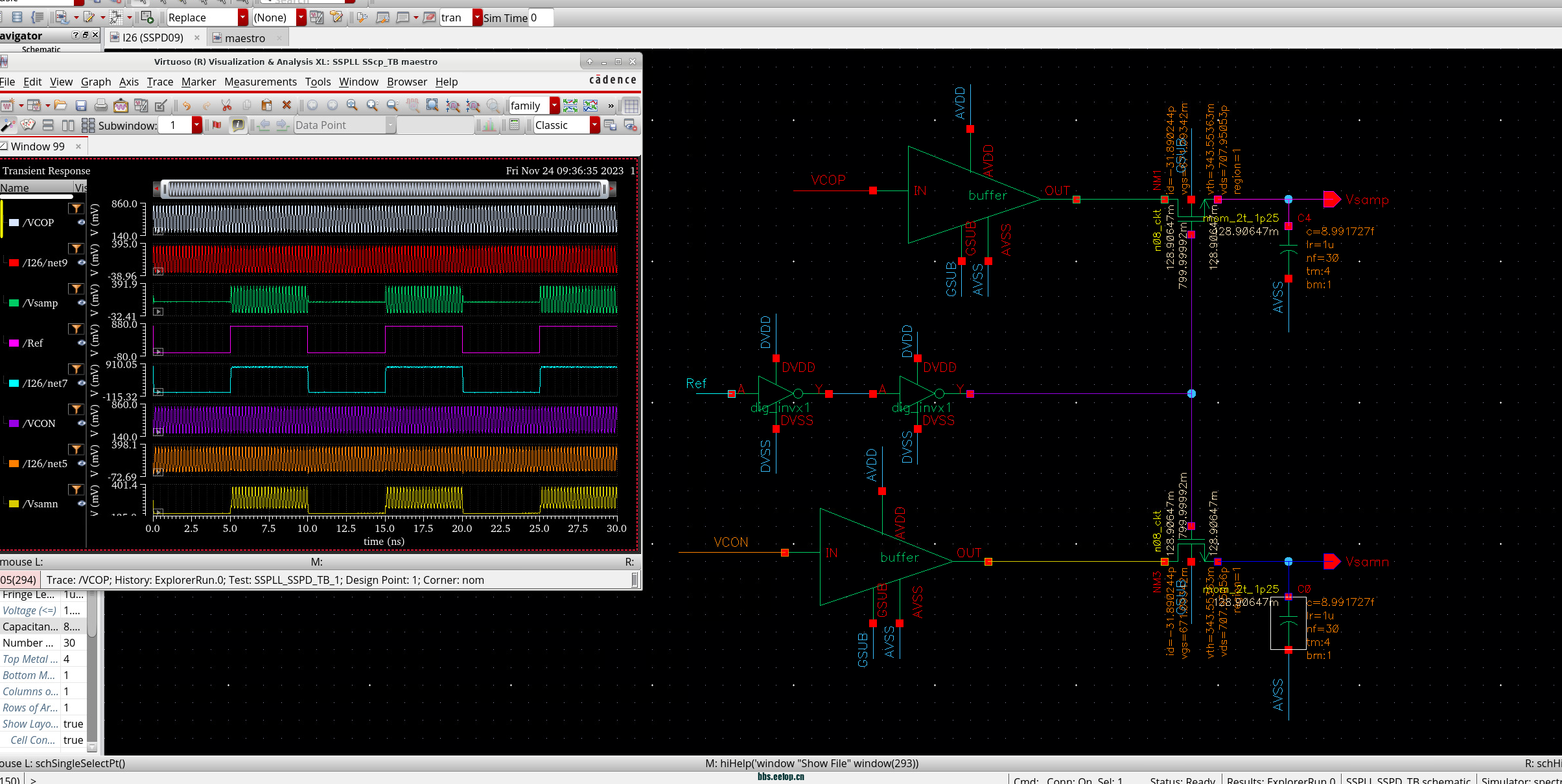Save the graph using floppy disk icon
Viewport: 1562px width, 784px height.
point(81,105)
